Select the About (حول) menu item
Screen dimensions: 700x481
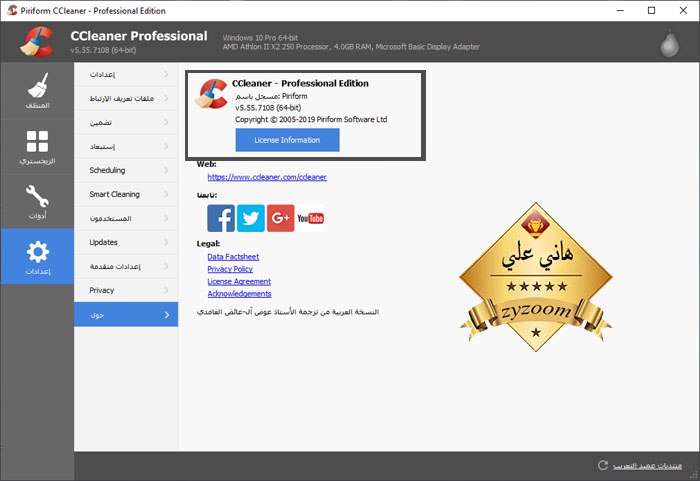point(126,314)
